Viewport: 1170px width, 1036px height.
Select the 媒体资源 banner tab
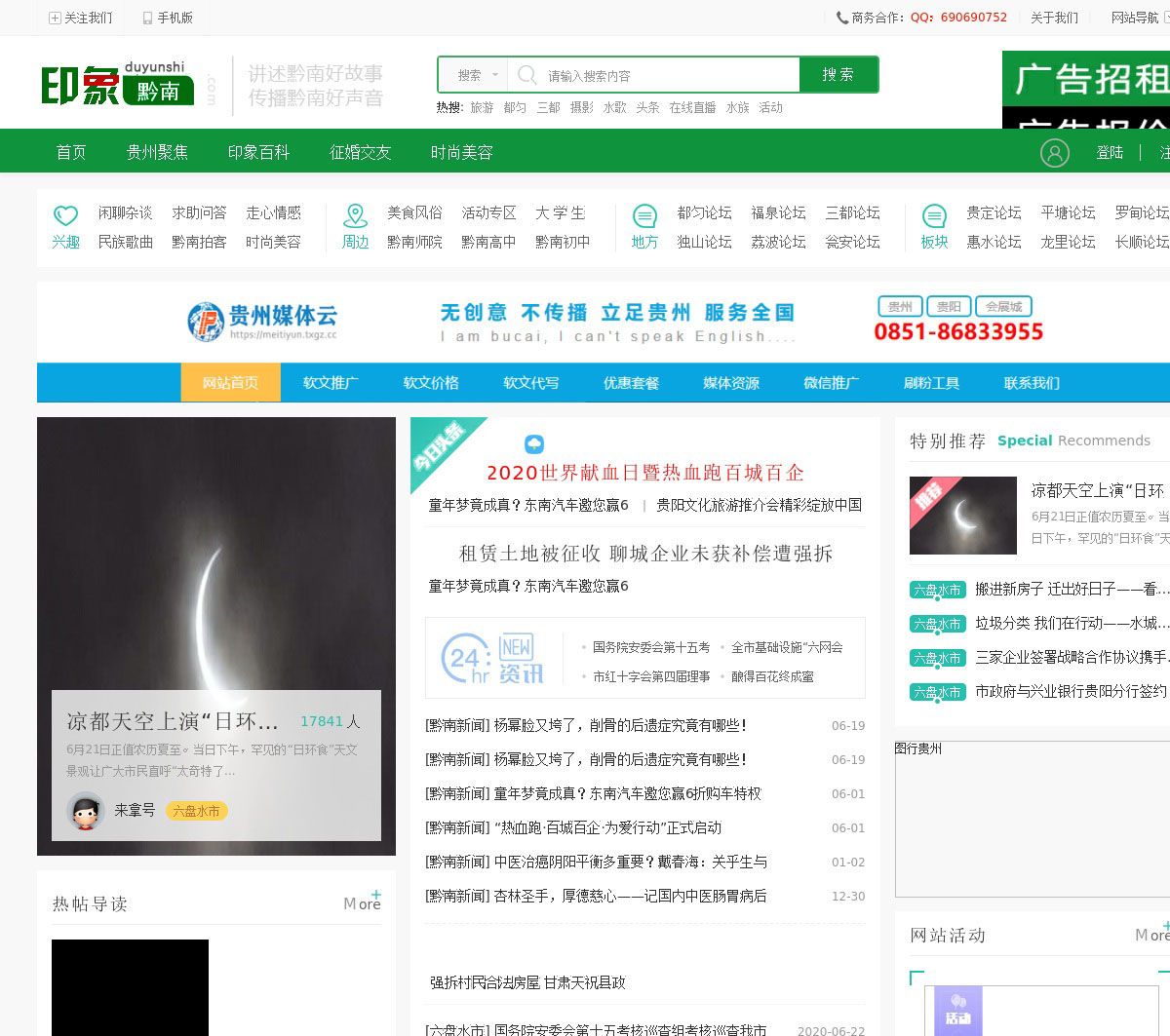tap(731, 383)
